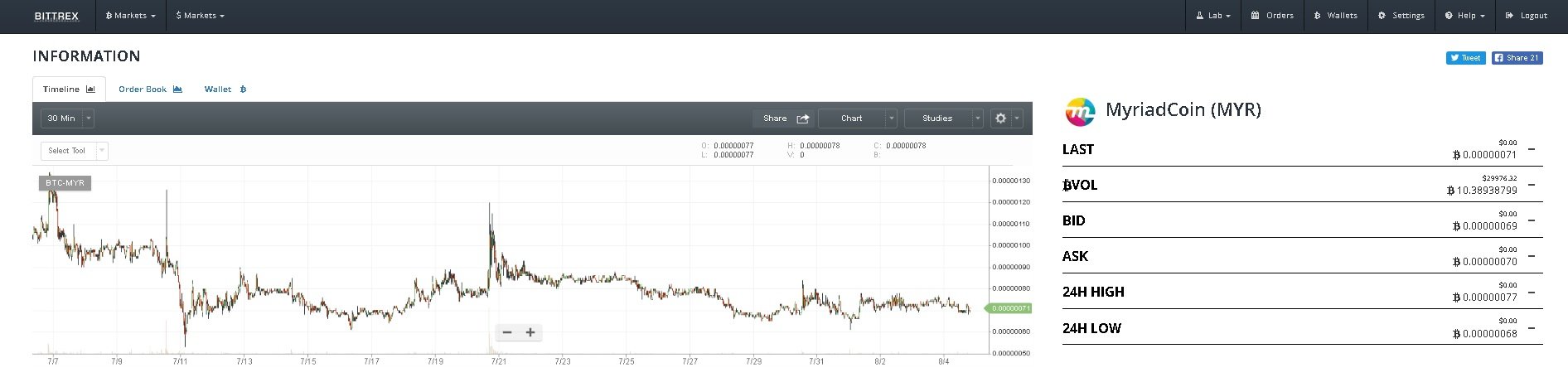1568x387 pixels.
Task: Click the INFORMATION heading
Action: point(86,56)
